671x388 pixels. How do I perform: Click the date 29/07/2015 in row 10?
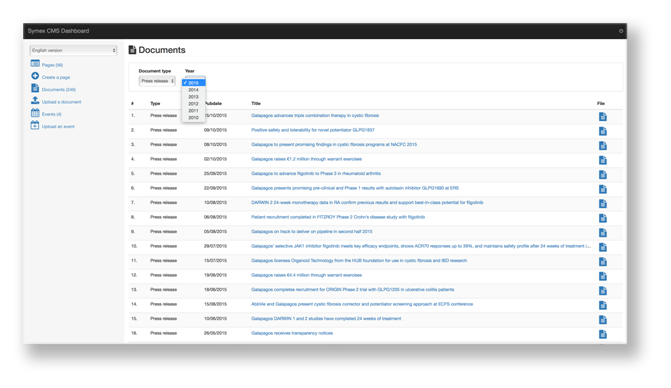(x=215, y=246)
